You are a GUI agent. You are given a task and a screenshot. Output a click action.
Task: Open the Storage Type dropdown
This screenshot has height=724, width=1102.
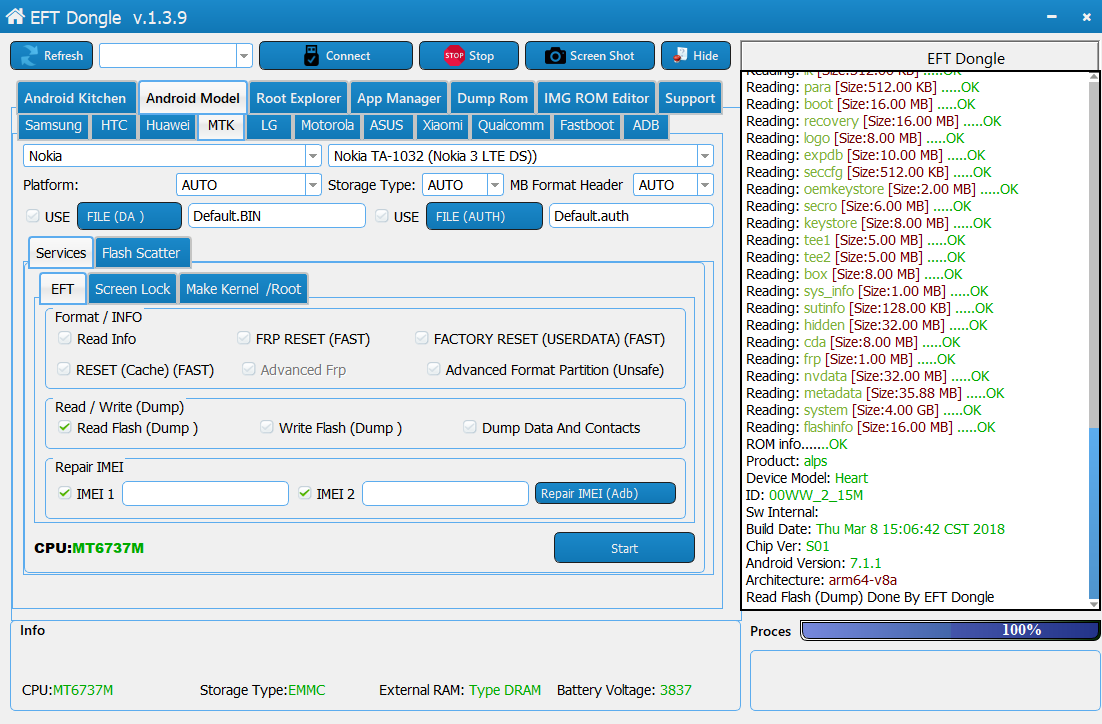(495, 185)
